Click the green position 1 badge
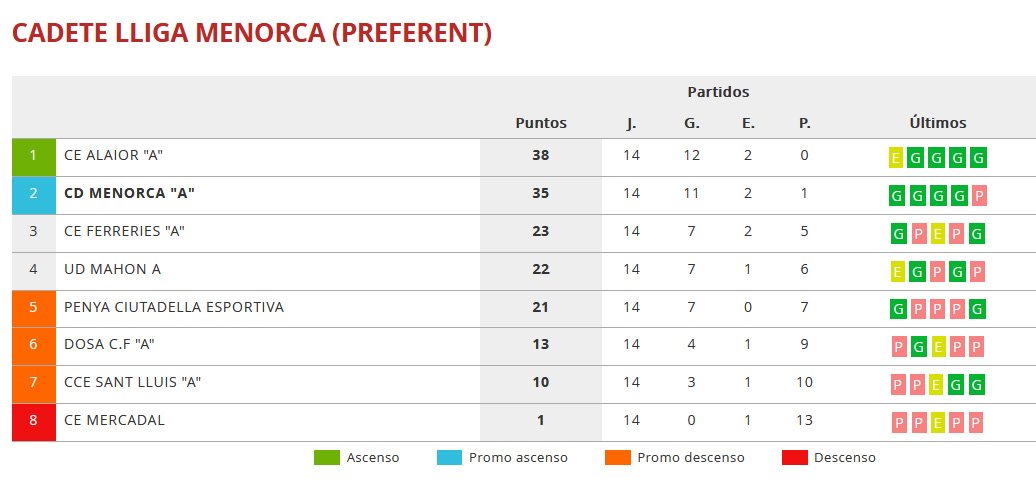 tap(33, 157)
